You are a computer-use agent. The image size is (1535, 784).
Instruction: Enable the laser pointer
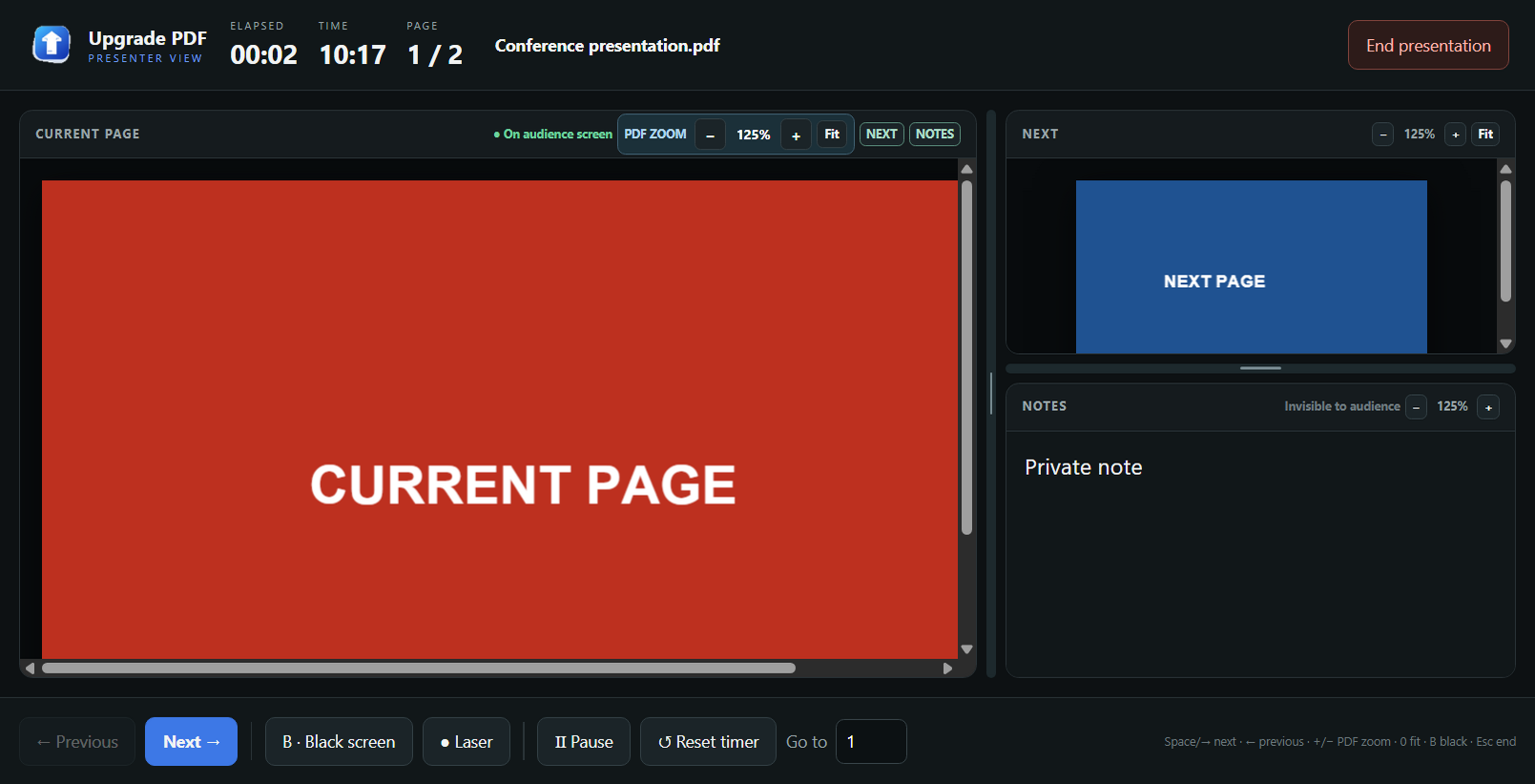coord(467,741)
